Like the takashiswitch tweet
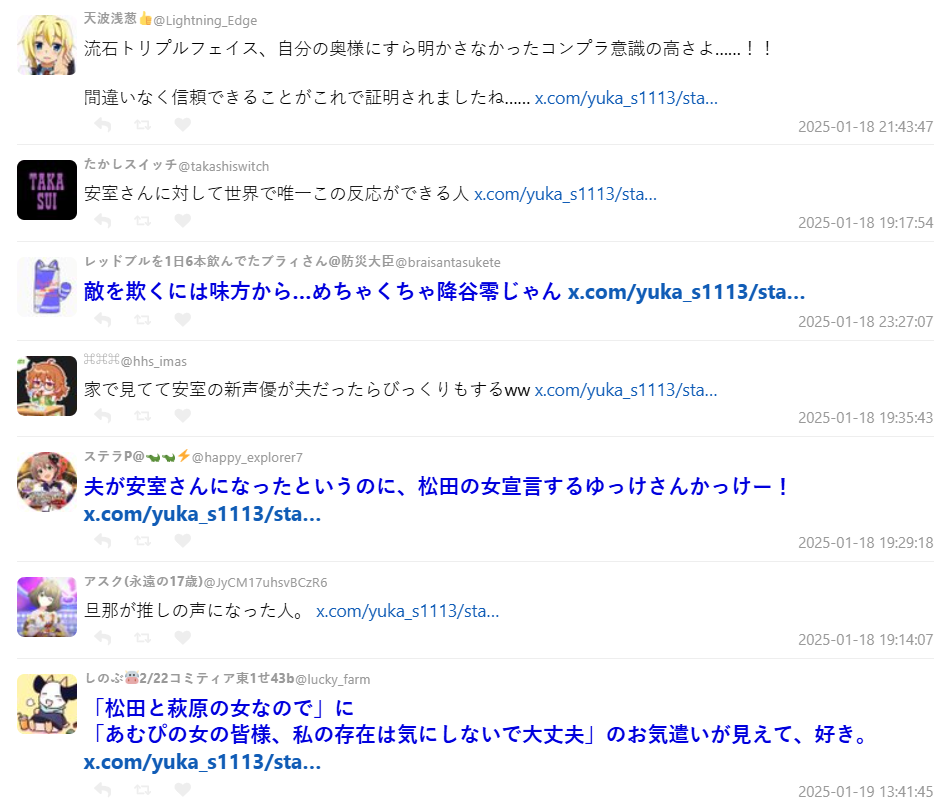The height and width of the screenshot is (810, 944). [182, 220]
